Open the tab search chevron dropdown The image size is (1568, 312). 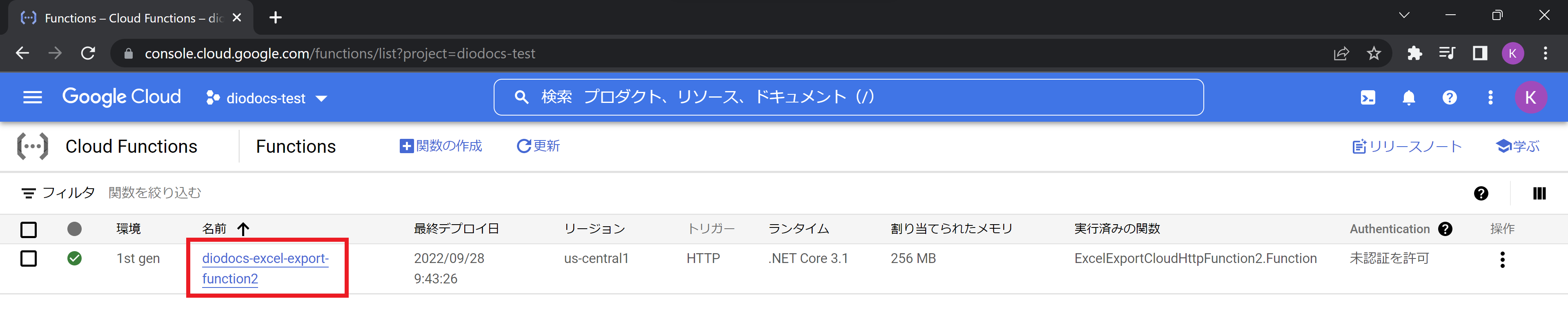click(1404, 16)
